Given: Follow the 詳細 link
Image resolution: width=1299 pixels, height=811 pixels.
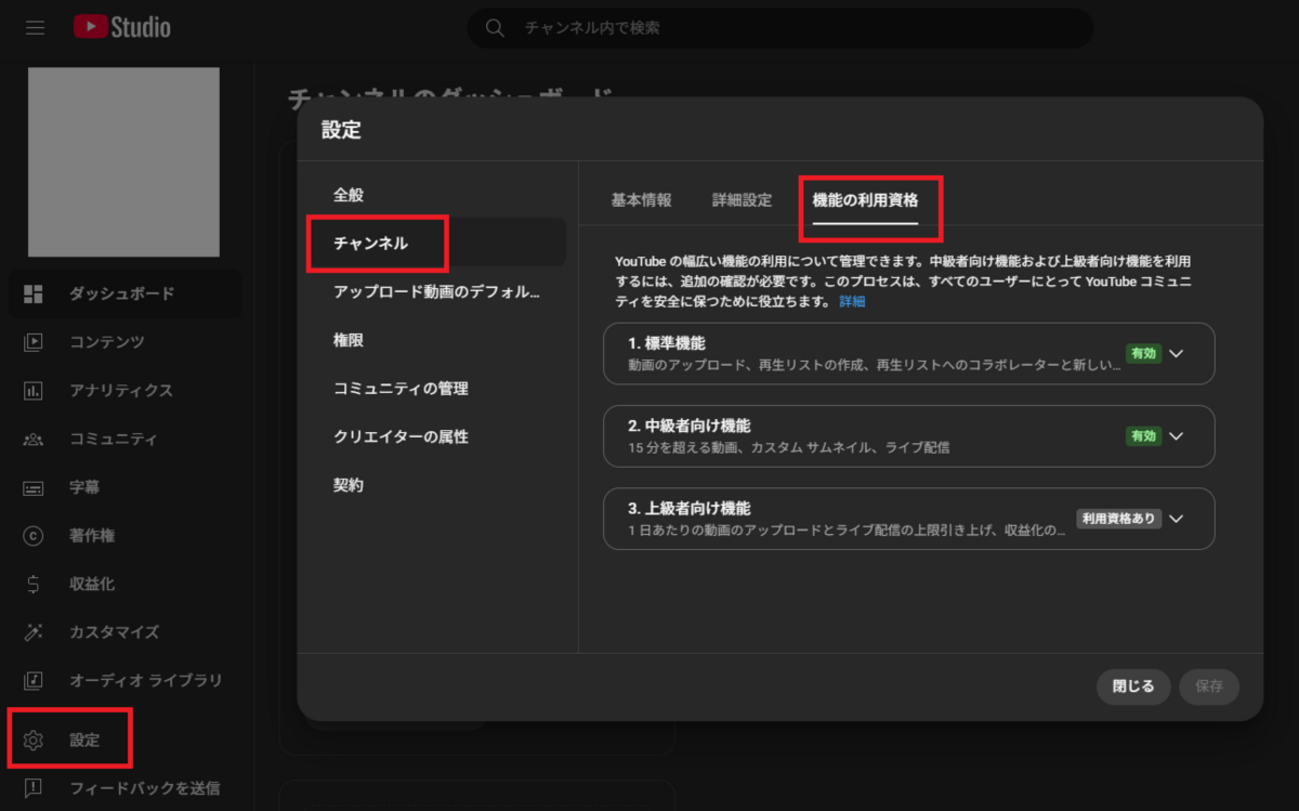Looking at the screenshot, I should (x=852, y=301).
